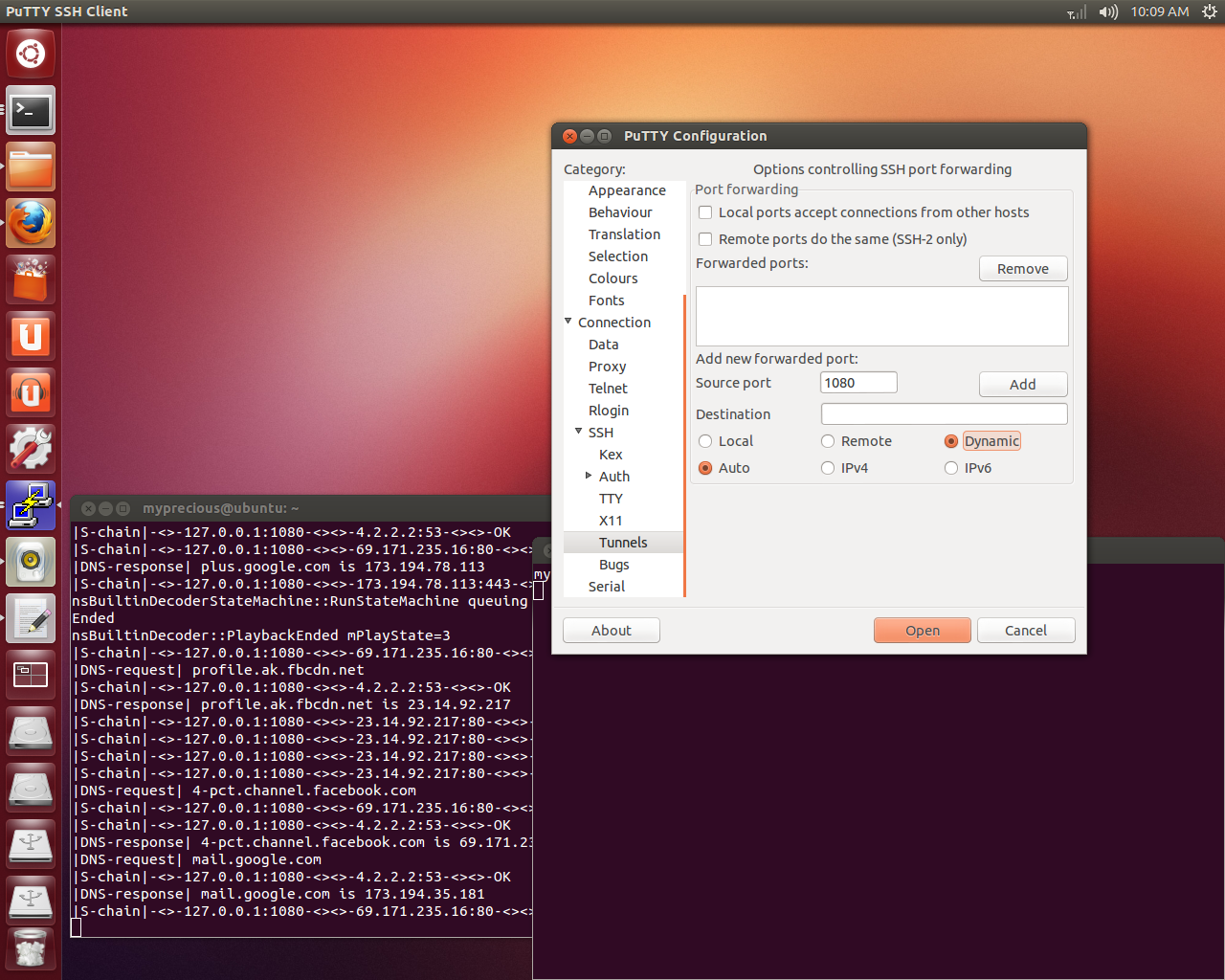Focus the Source port field
Image resolution: width=1225 pixels, height=980 pixels.
859,383
